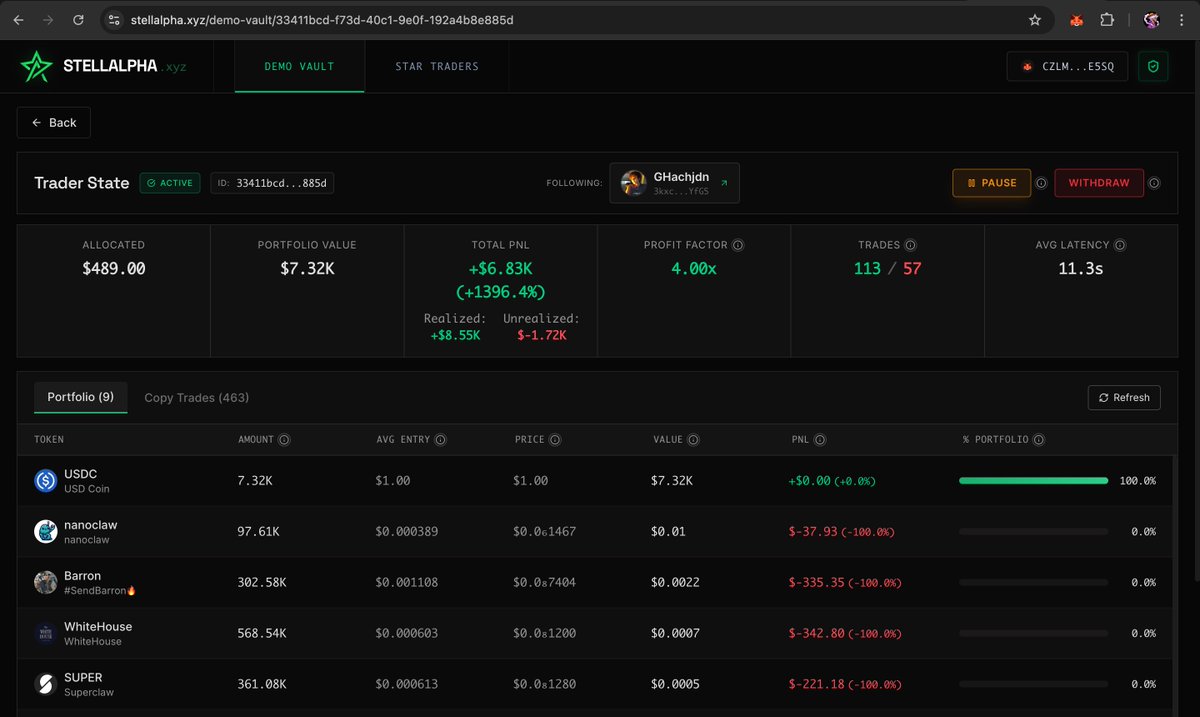Click the Trader State heading
This screenshot has width=1200, height=717.
(x=82, y=183)
